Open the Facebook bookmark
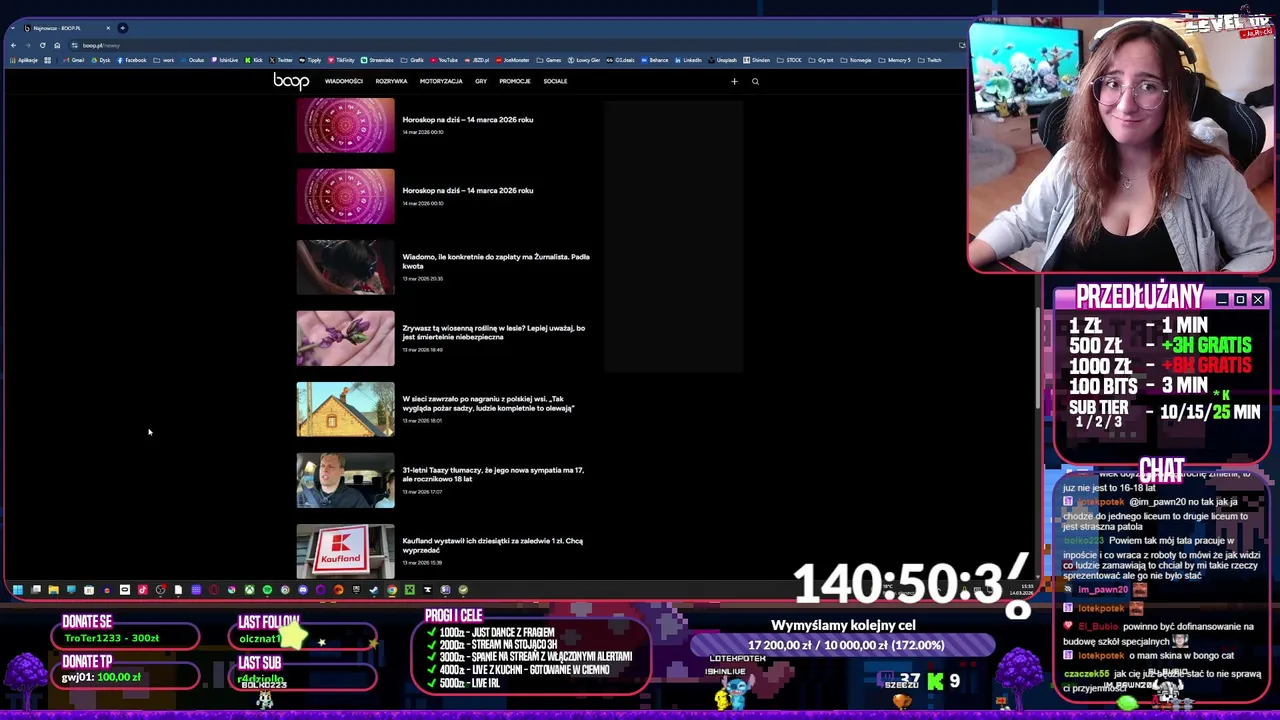This screenshot has height=720, width=1280. (131, 60)
